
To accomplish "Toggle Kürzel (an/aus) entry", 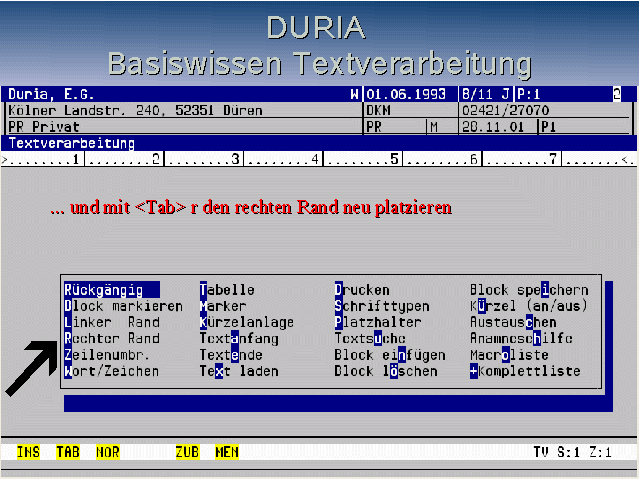I will pyautogui.click(x=529, y=306).
